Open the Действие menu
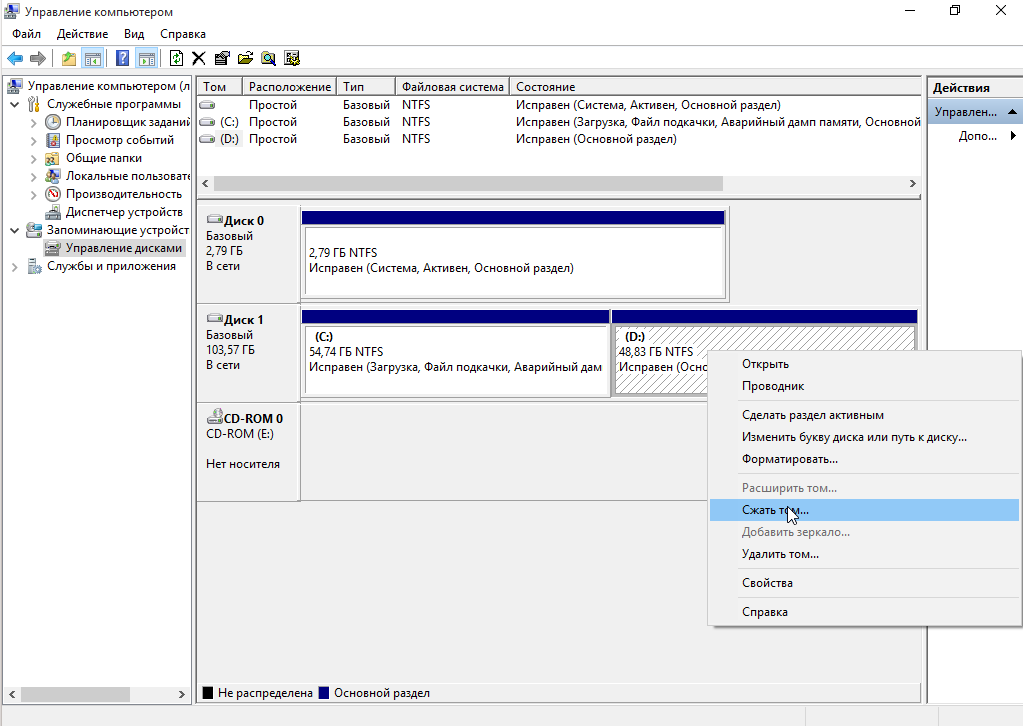Image resolution: width=1023 pixels, height=726 pixels. [82, 34]
